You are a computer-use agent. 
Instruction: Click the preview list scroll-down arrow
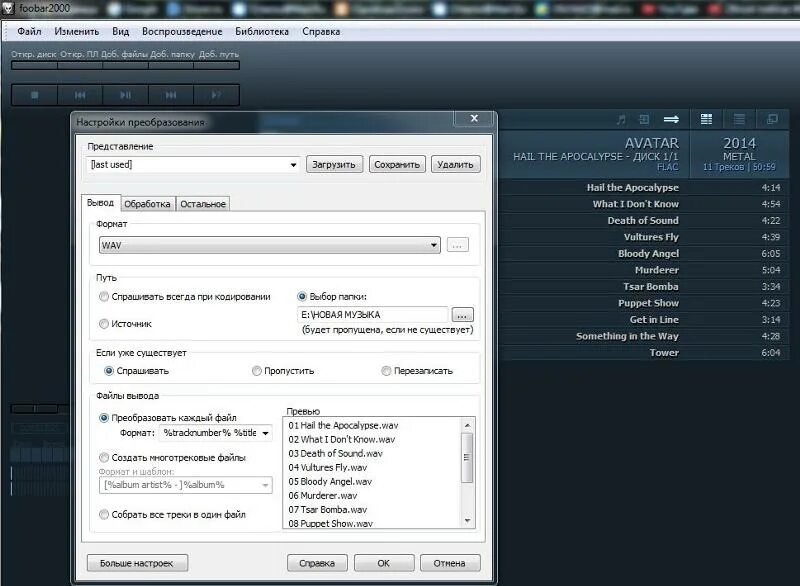467,521
